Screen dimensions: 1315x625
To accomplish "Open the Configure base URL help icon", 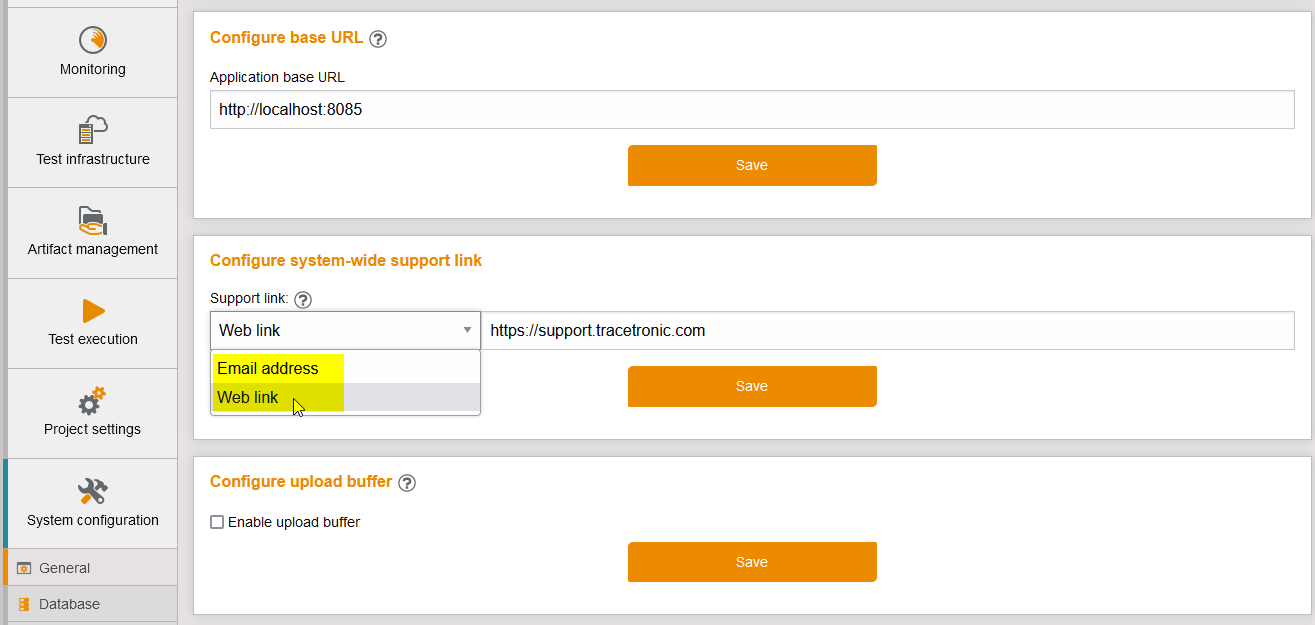I will click(x=378, y=38).
